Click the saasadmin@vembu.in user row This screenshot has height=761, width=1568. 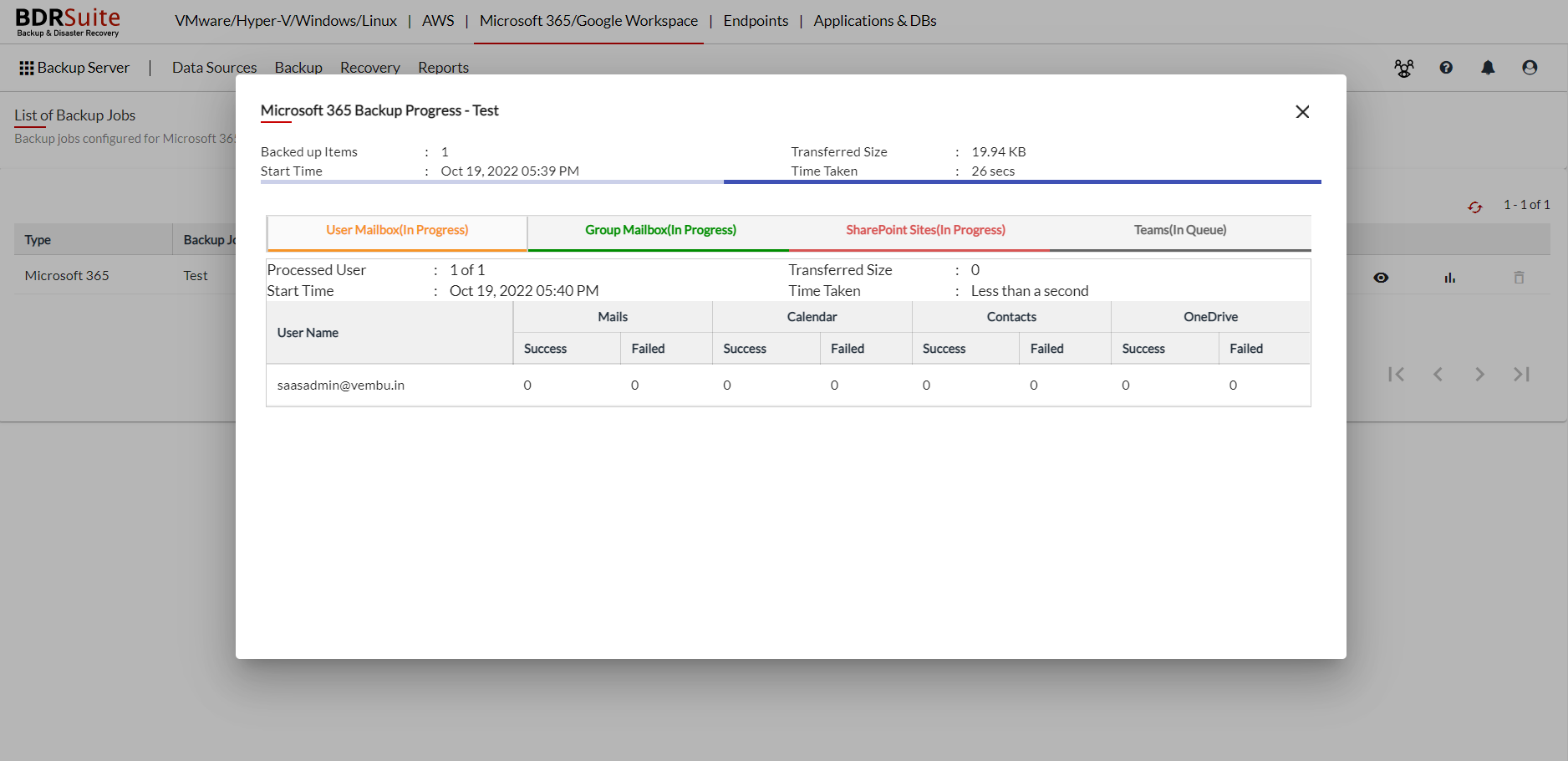788,386
